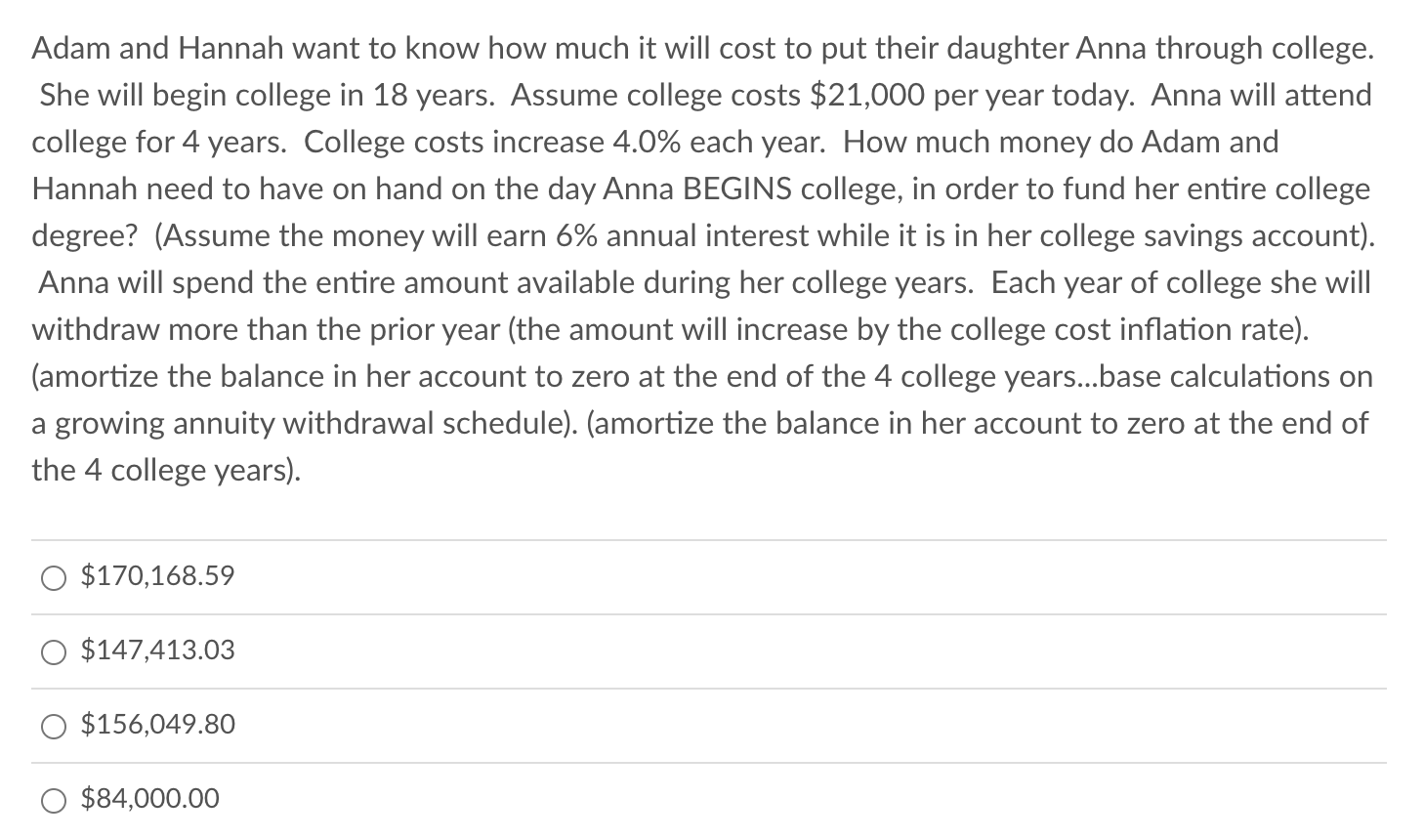Click the radio circle beside $84,000.00
The image size is (1424, 840).
53,799
